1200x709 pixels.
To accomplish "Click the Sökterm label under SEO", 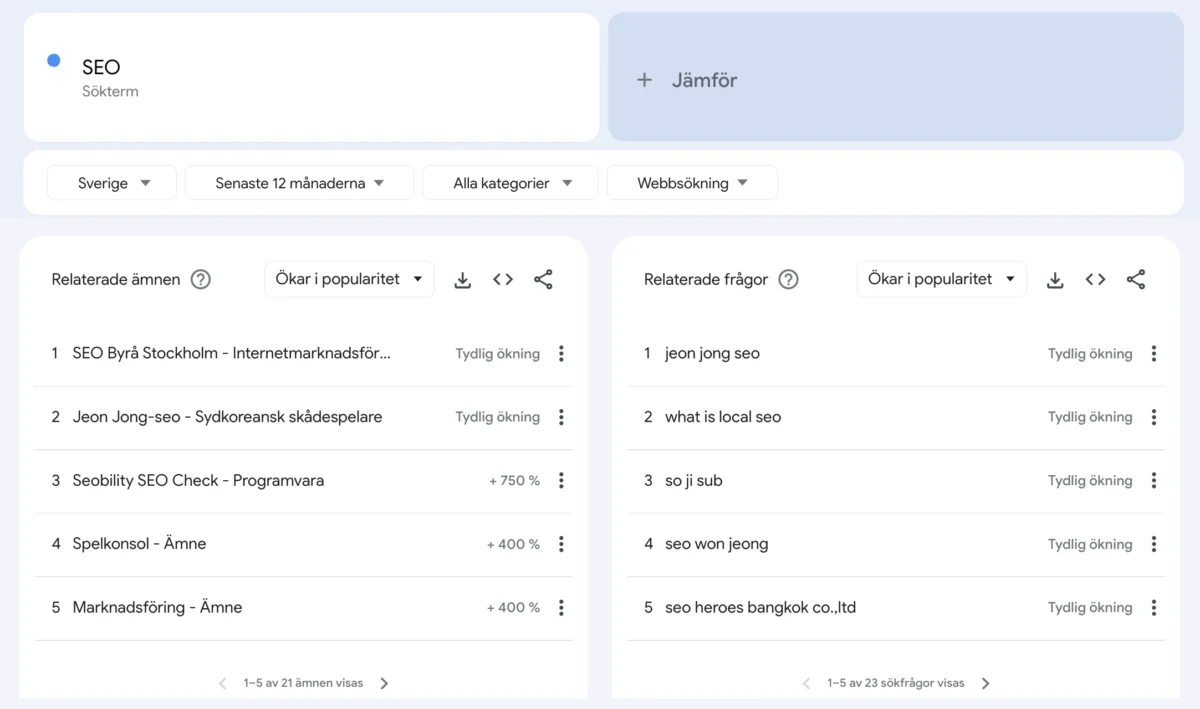I will 110,92.
